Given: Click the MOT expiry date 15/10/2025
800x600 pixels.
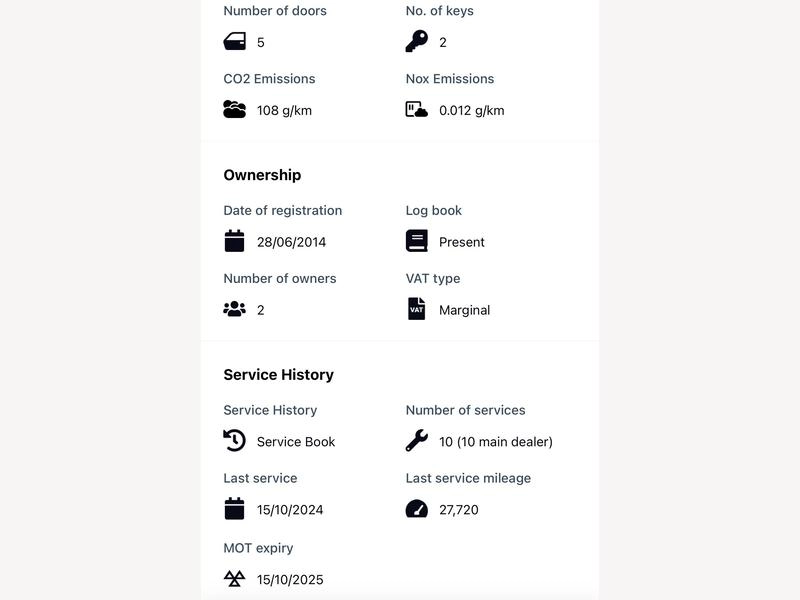Looking at the screenshot, I should pos(290,580).
